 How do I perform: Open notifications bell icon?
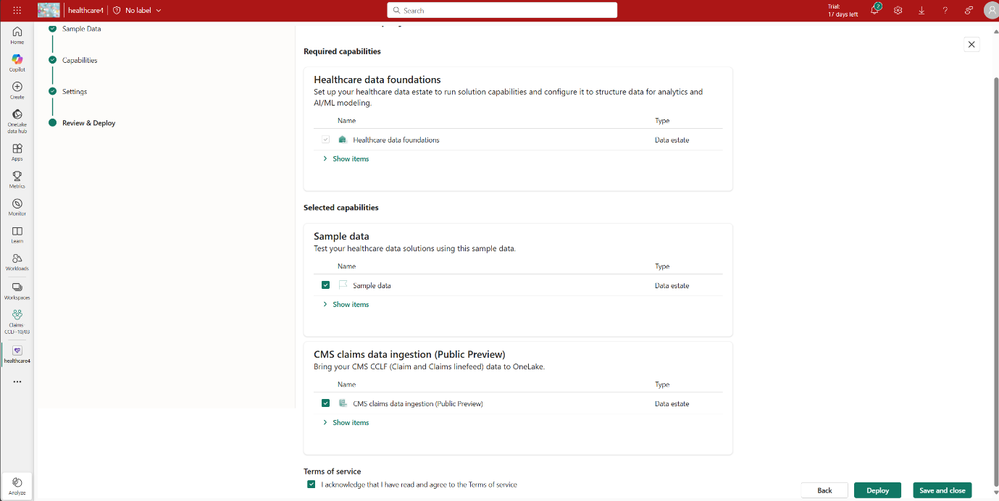[875, 10]
